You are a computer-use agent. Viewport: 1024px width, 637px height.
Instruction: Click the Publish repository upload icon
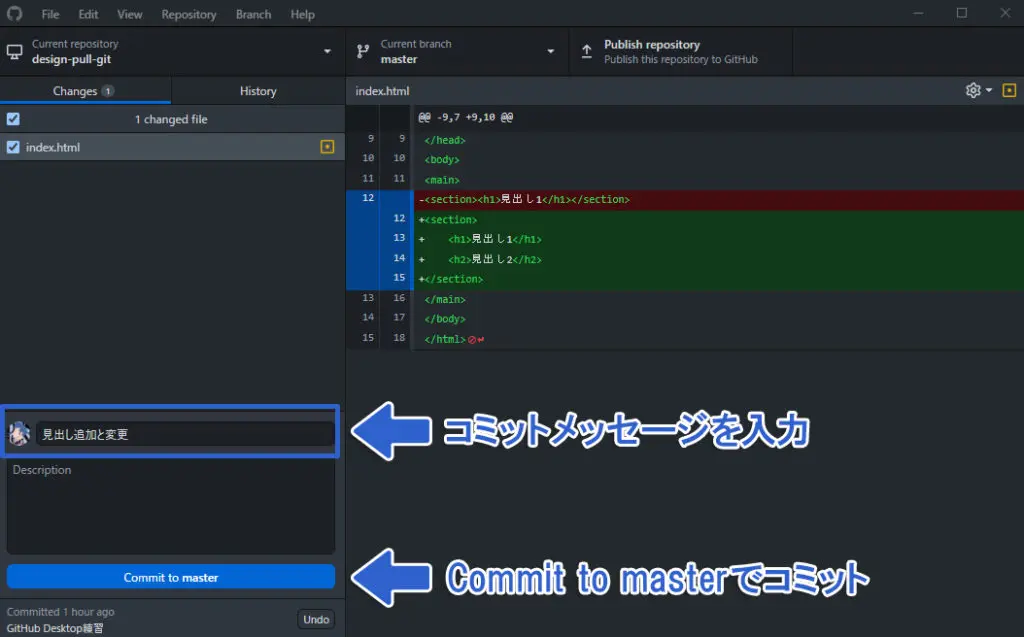click(586, 52)
